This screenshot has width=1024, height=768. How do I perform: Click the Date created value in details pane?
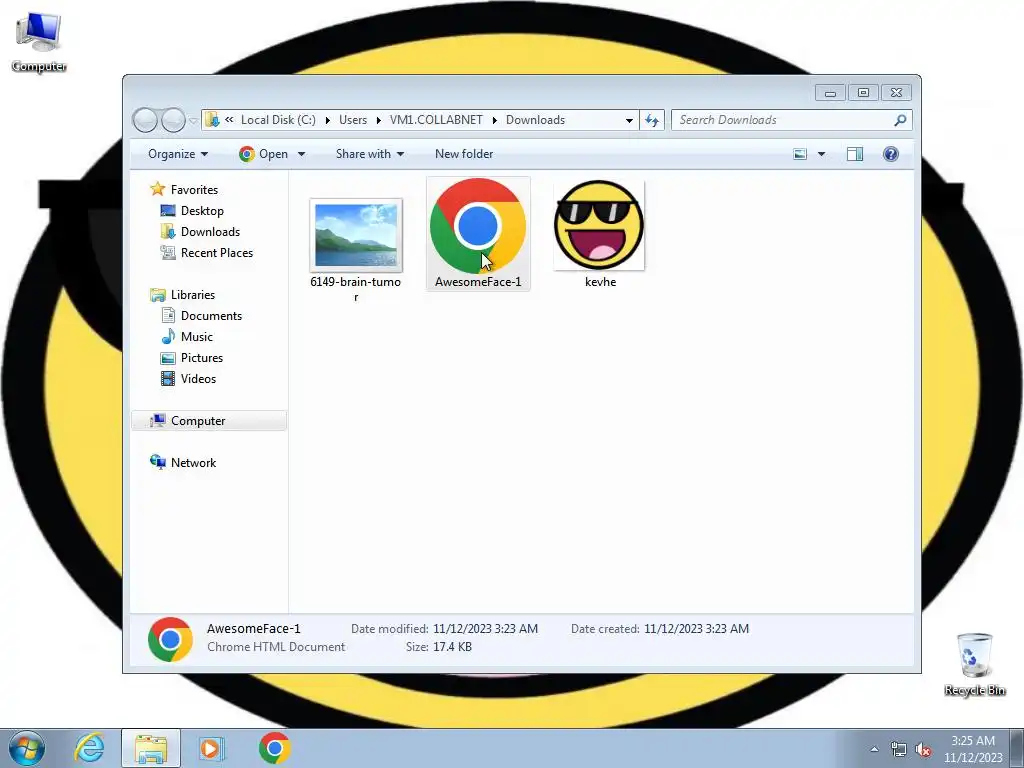click(696, 629)
